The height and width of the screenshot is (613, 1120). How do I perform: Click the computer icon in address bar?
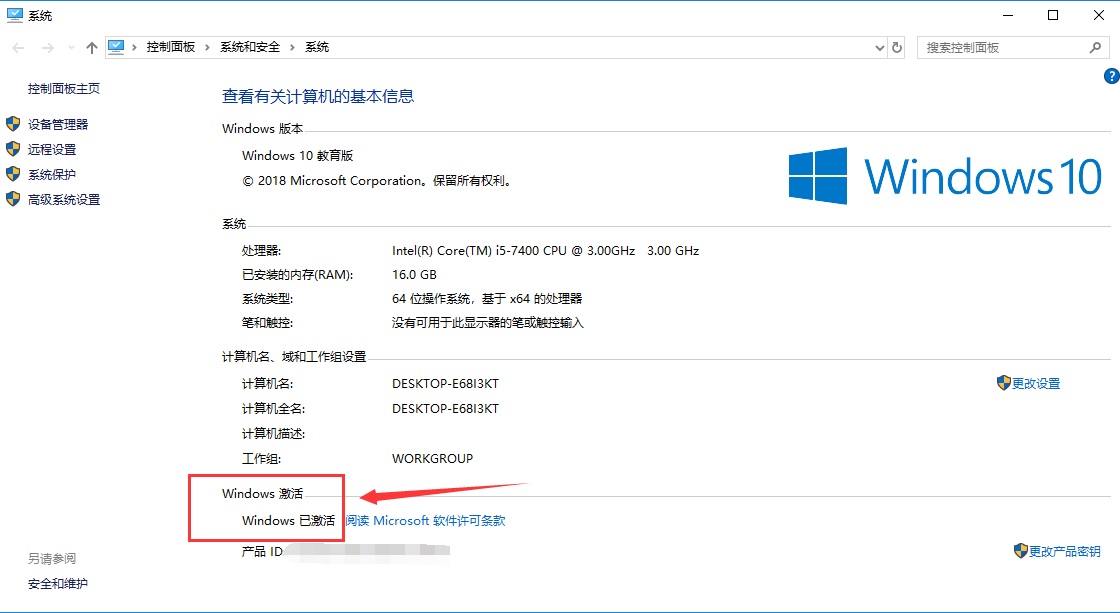(116, 47)
